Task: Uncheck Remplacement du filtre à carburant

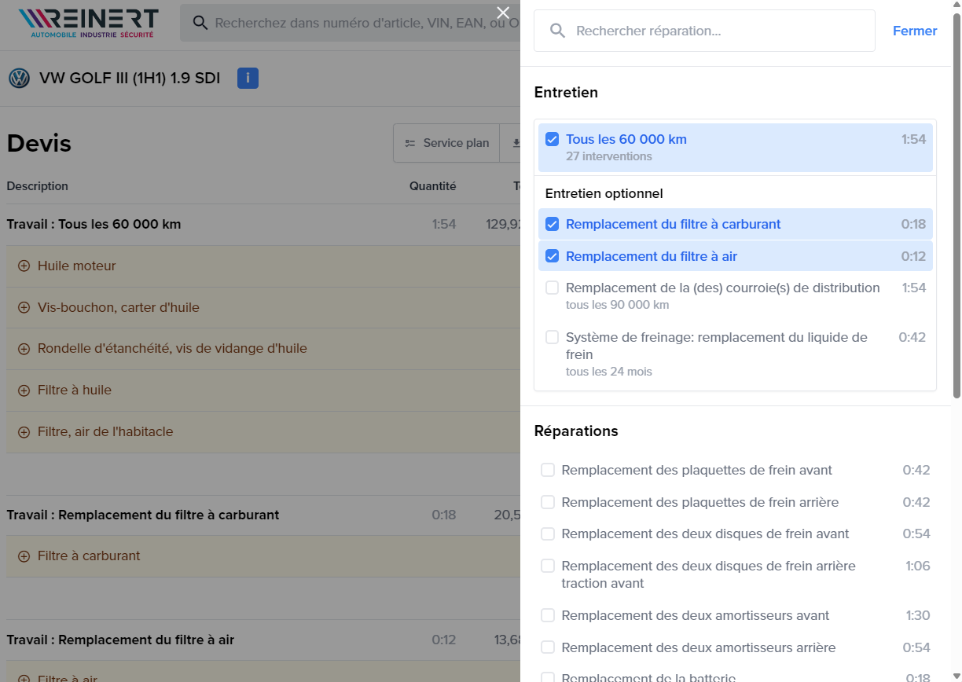Action: [552, 224]
